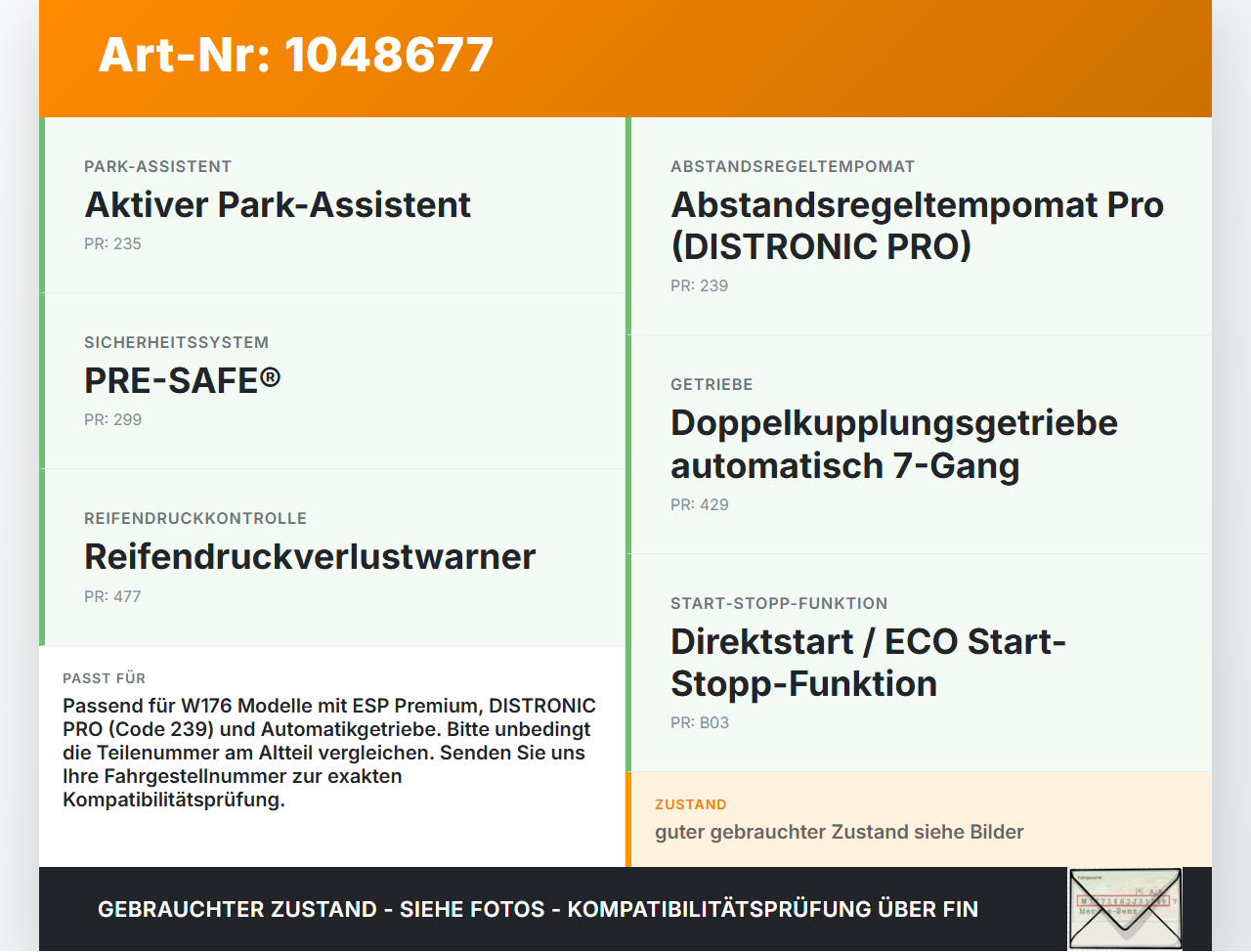Open the PRE-SAFE® feature card
Image resolution: width=1251 pixels, height=952 pixels.
click(334, 381)
